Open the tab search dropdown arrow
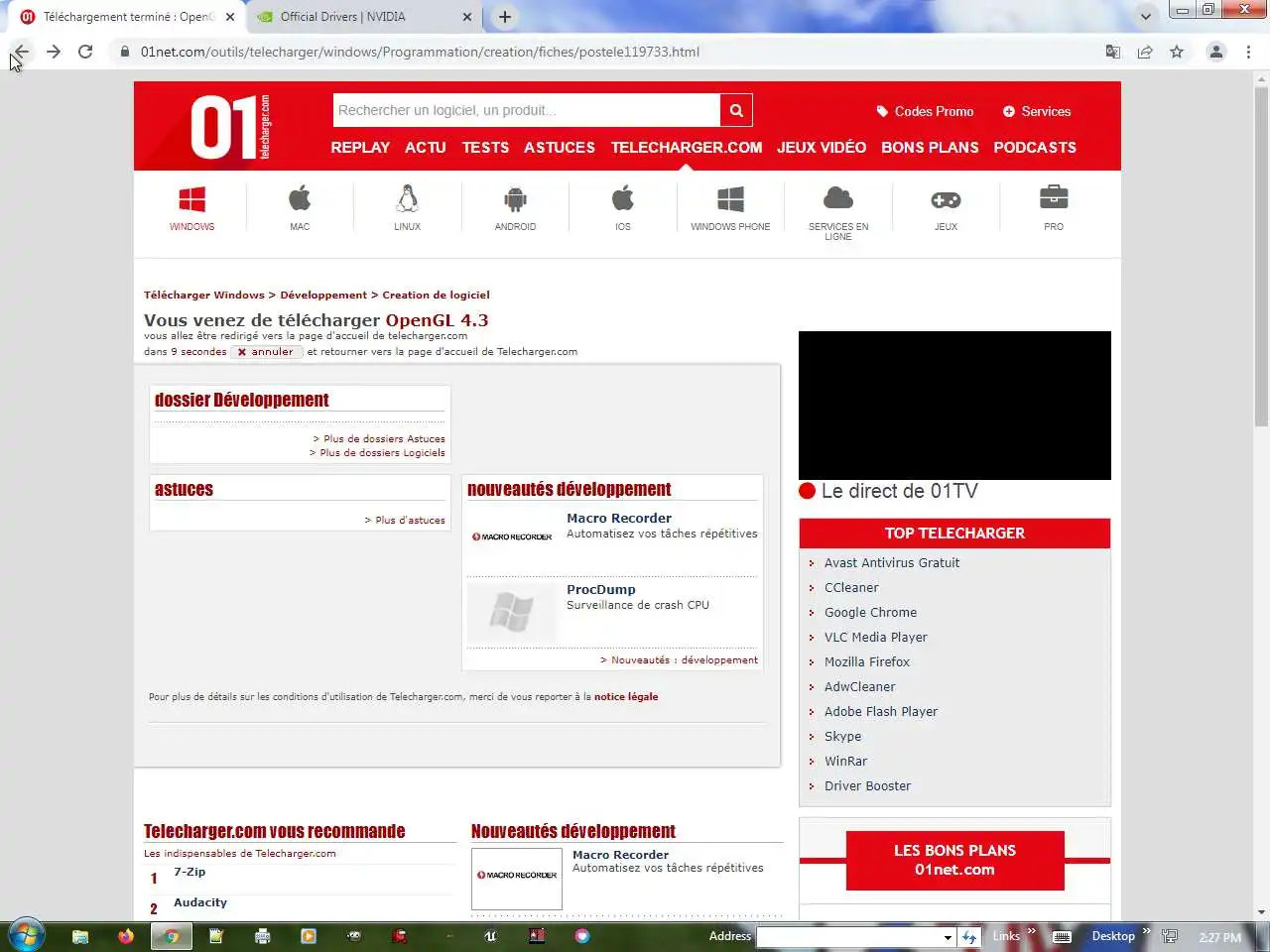This screenshot has width=1270, height=952. (1146, 17)
